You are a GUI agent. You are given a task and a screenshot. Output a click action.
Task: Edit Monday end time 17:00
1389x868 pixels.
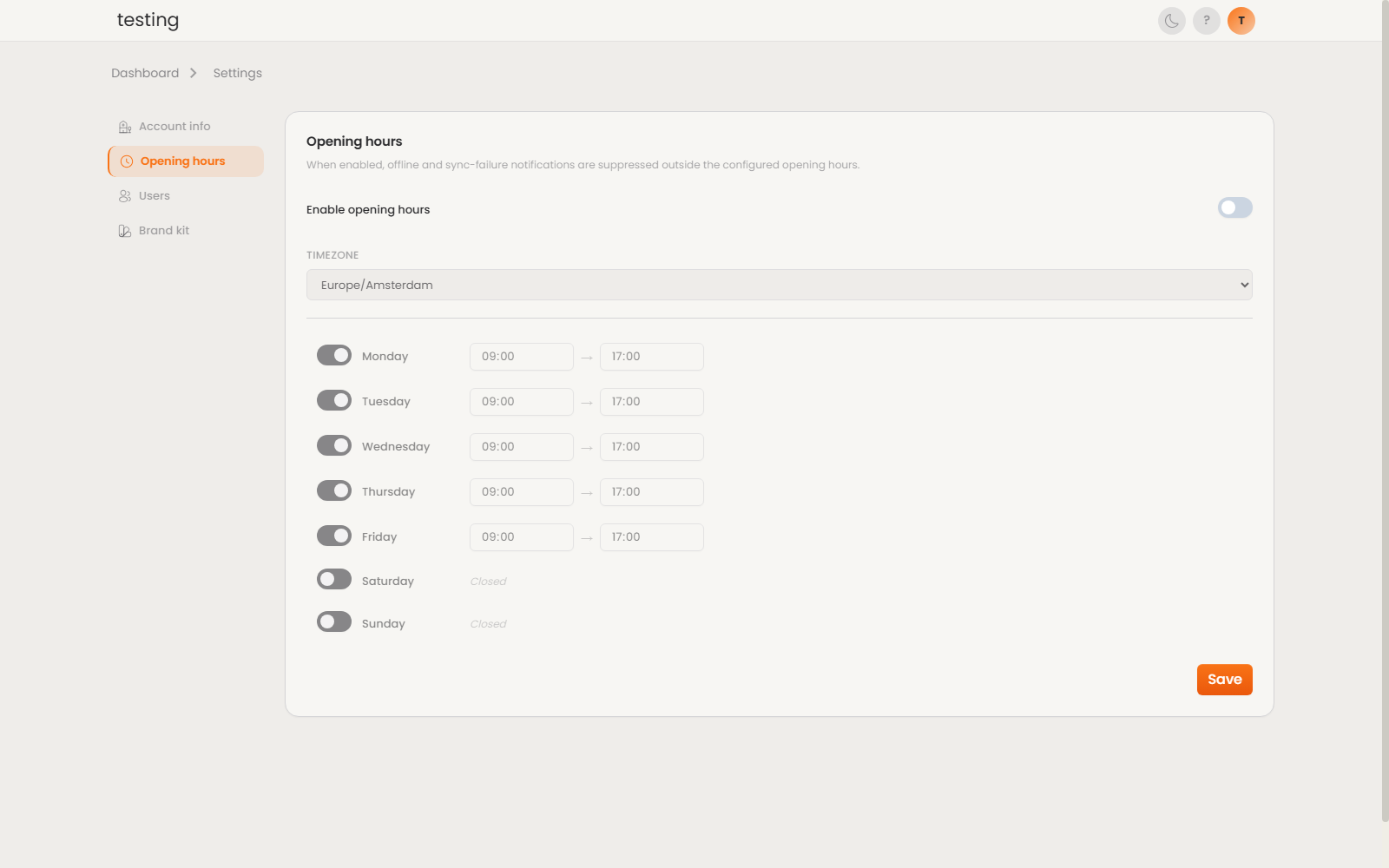(652, 357)
